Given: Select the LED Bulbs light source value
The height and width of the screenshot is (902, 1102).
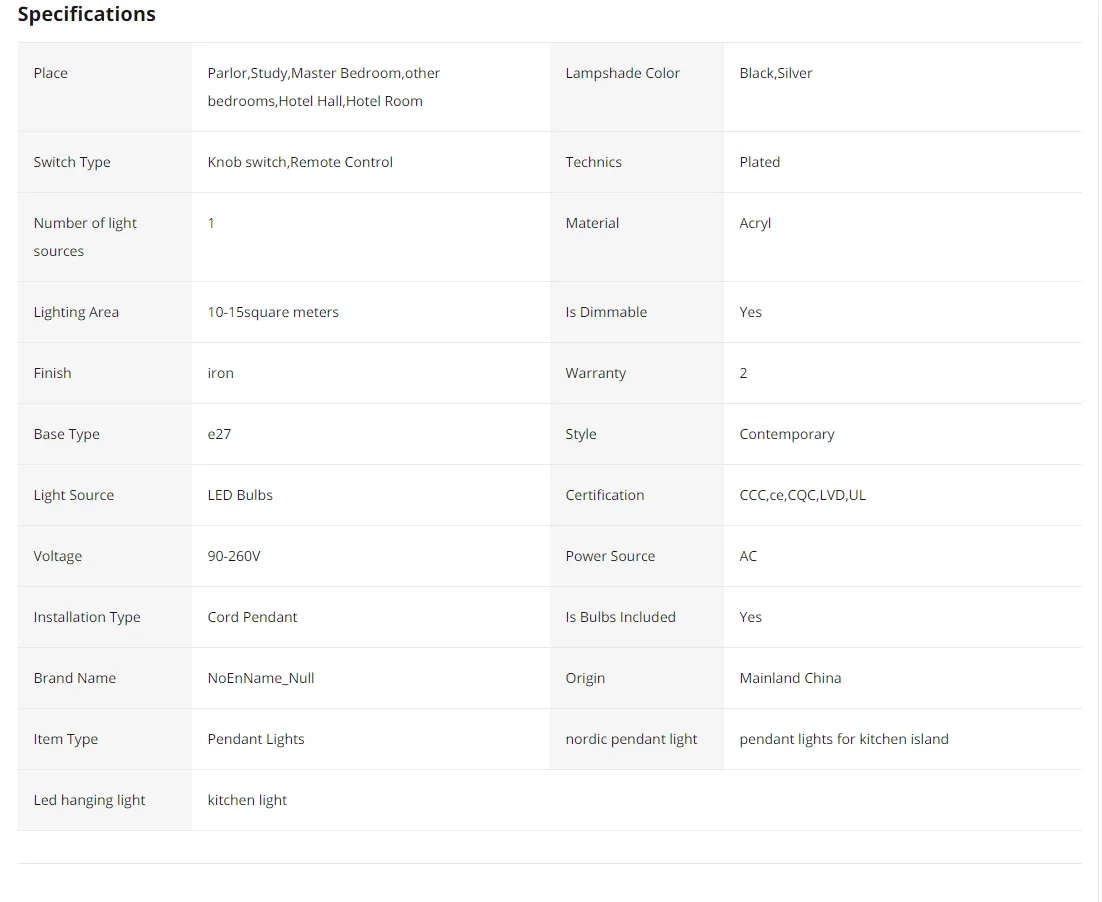Looking at the screenshot, I should (240, 495).
